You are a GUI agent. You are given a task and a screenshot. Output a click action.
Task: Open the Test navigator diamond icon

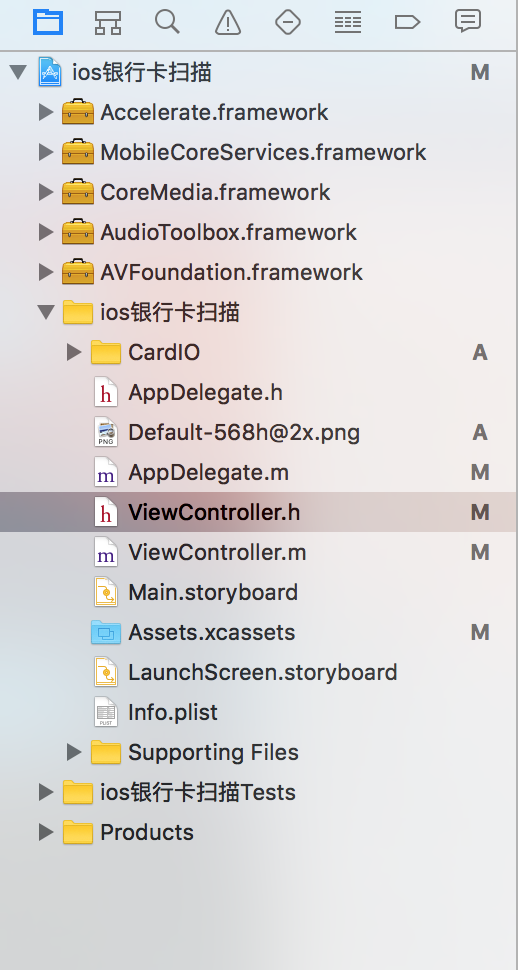coord(288,22)
